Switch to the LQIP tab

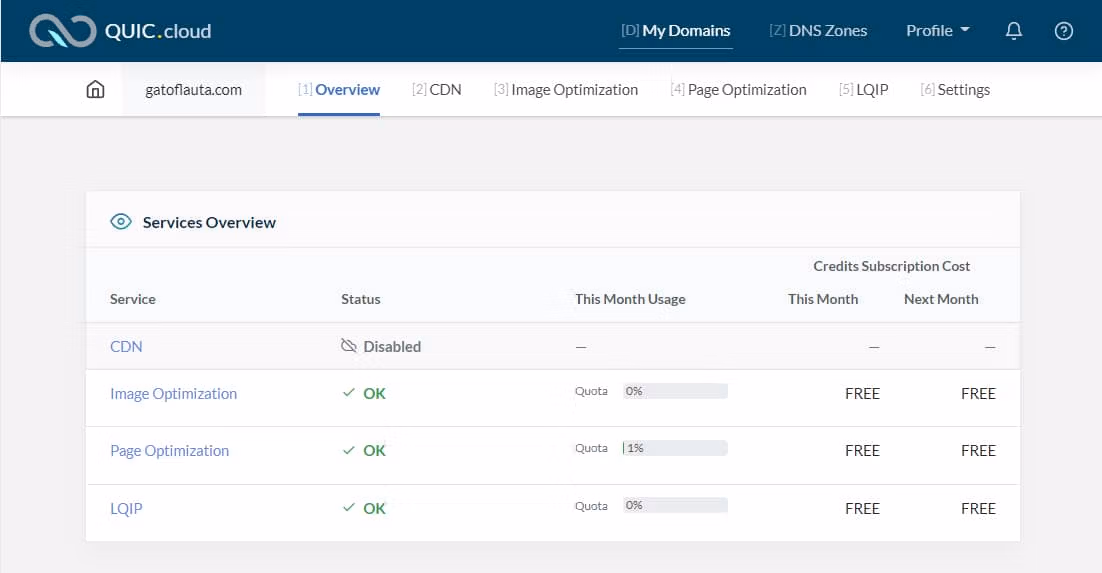pos(863,90)
